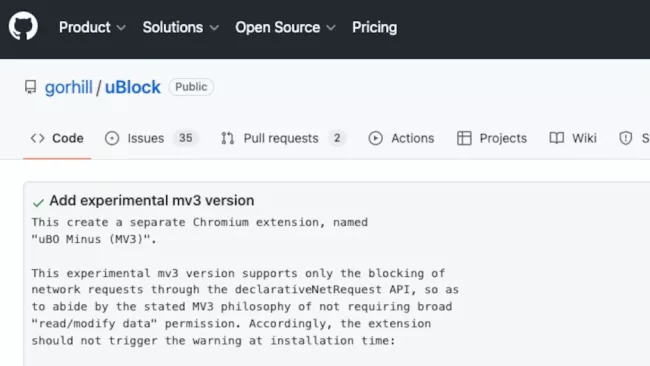Open the Product dropdown menu
650x366 pixels.
92,27
